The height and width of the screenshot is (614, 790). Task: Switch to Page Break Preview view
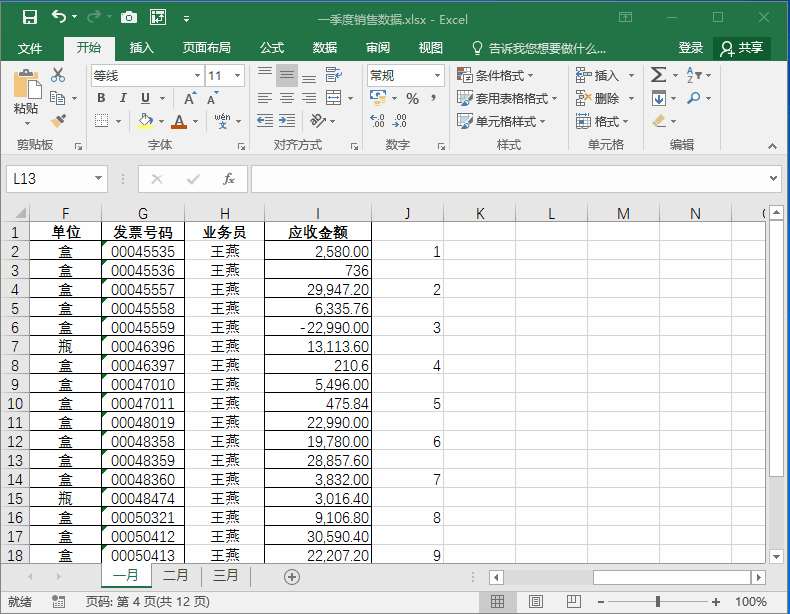coord(573,601)
